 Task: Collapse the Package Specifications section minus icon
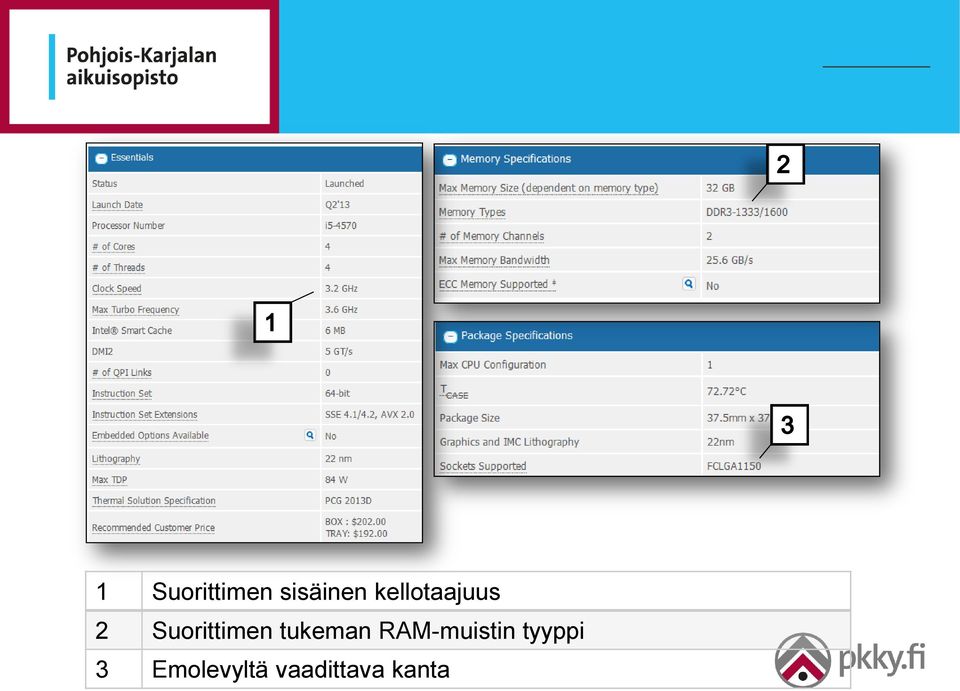[x=451, y=337]
